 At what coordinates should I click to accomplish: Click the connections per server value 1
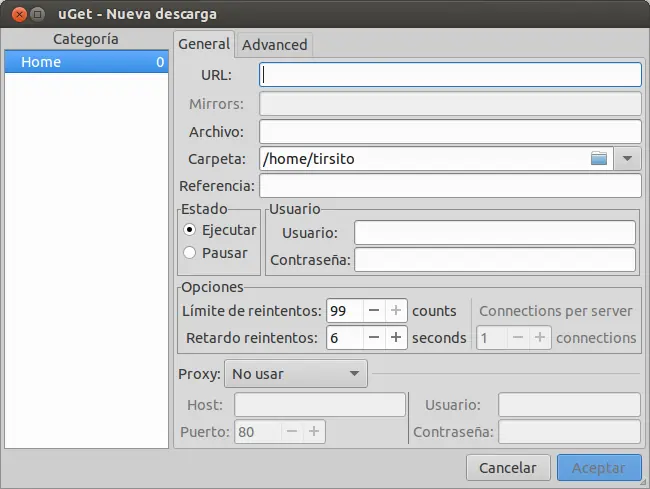pos(492,338)
